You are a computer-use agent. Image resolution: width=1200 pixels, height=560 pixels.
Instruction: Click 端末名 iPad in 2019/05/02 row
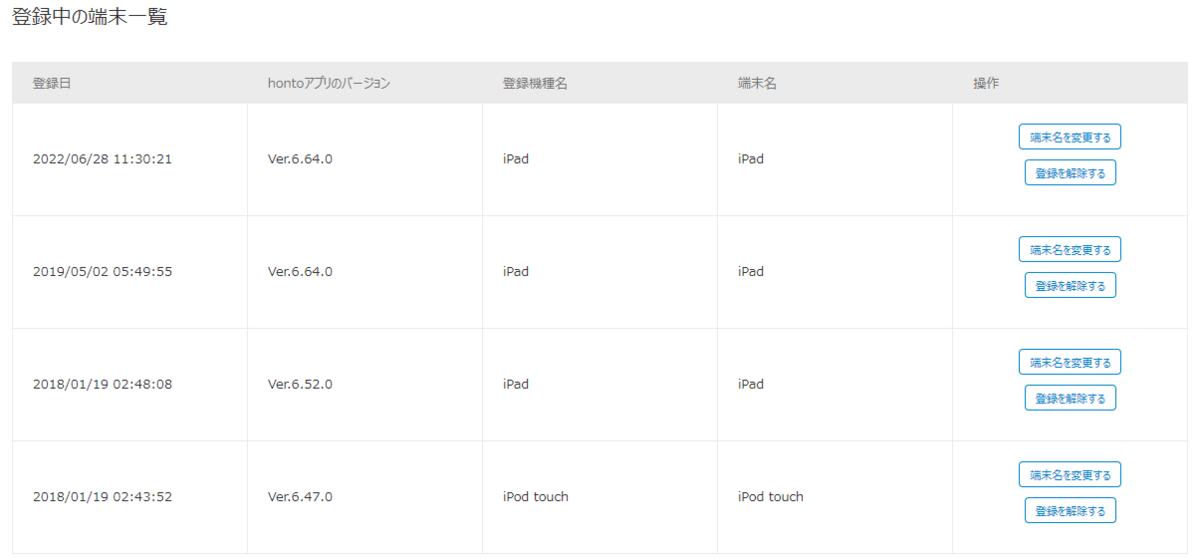point(751,271)
